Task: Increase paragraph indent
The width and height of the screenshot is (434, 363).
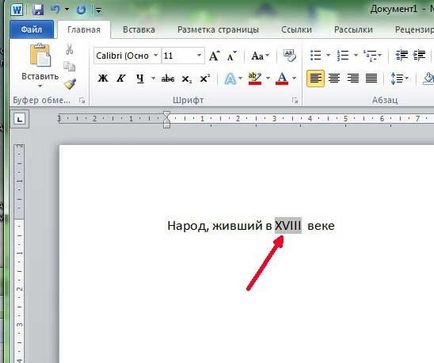Action: 419,55
